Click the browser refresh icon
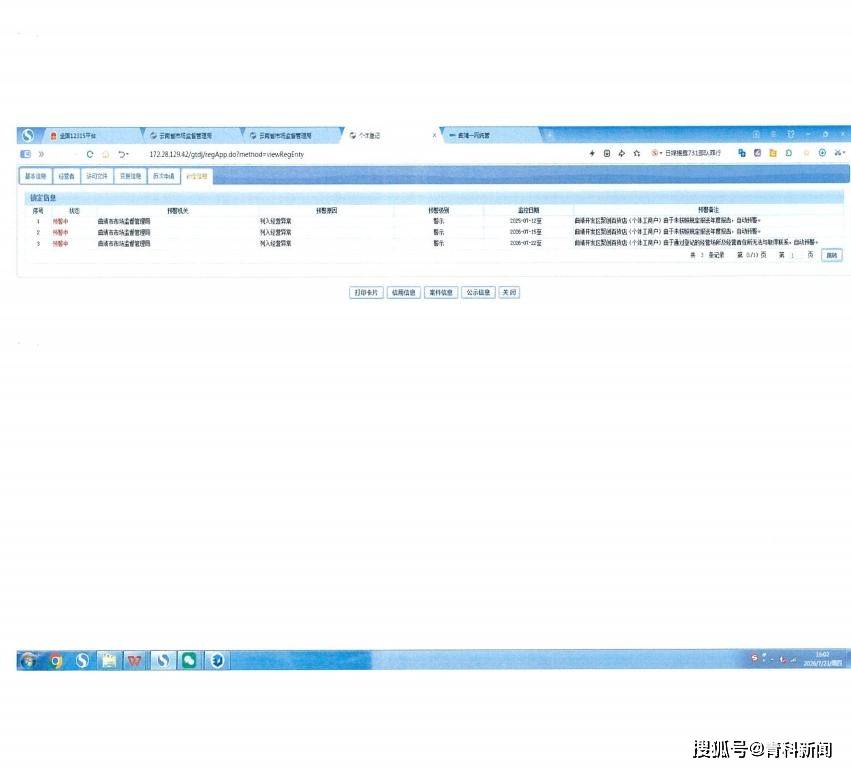 (90, 154)
